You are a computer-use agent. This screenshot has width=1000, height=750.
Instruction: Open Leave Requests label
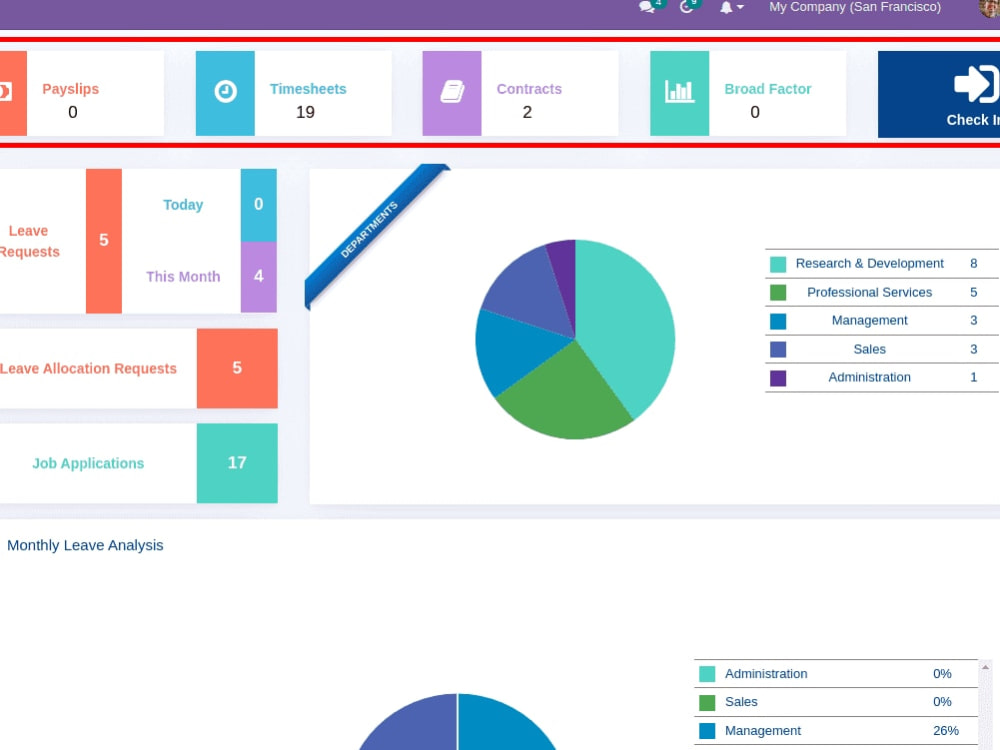pos(29,241)
